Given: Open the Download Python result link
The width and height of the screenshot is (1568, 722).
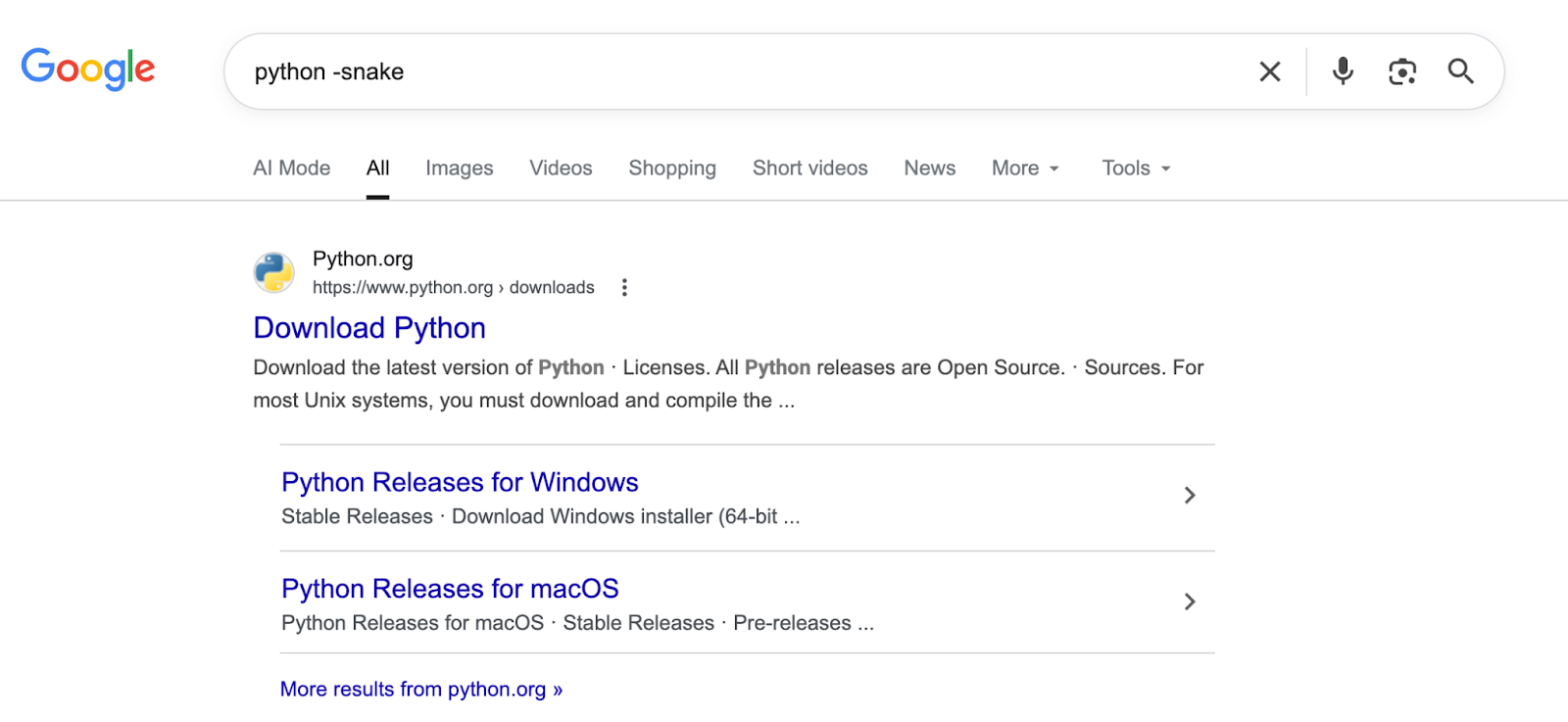Looking at the screenshot, I should click(x=369, y=328).
